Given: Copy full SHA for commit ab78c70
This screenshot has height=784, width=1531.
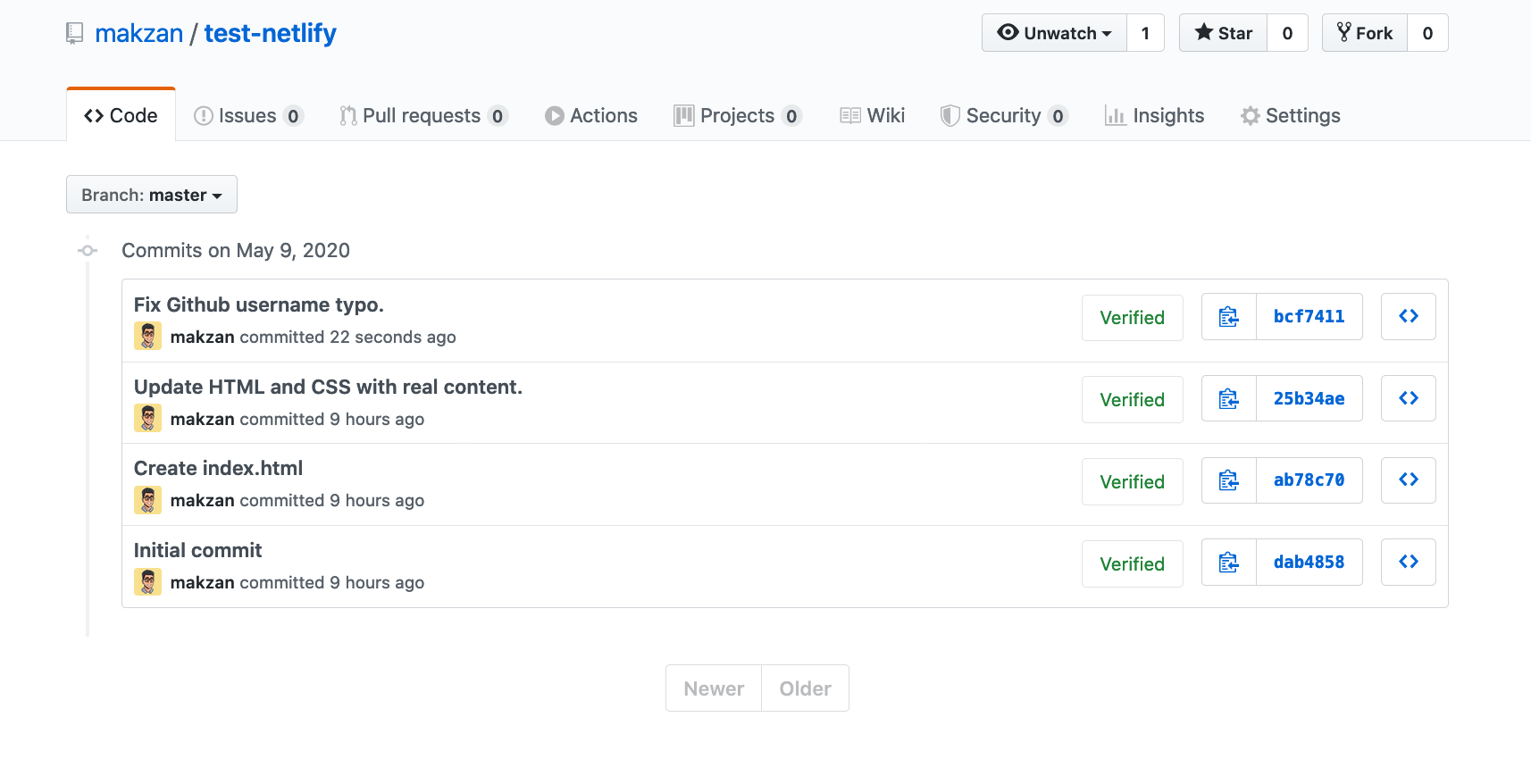Looking at the screenshot, I should [x=1229, y=480].
